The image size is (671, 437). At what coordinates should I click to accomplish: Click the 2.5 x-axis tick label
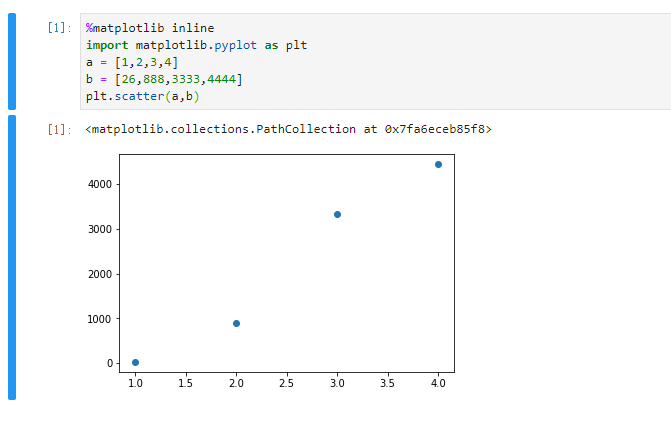coord(286,383)
